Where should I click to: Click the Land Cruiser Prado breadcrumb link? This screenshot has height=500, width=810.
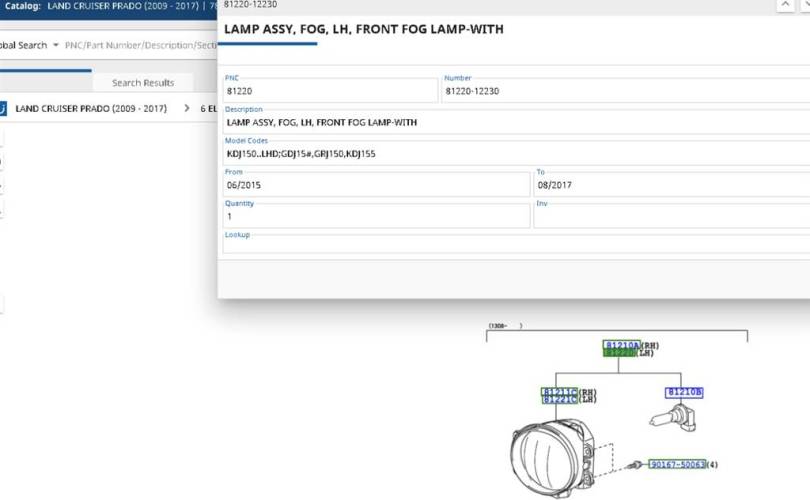click(91, 108)
